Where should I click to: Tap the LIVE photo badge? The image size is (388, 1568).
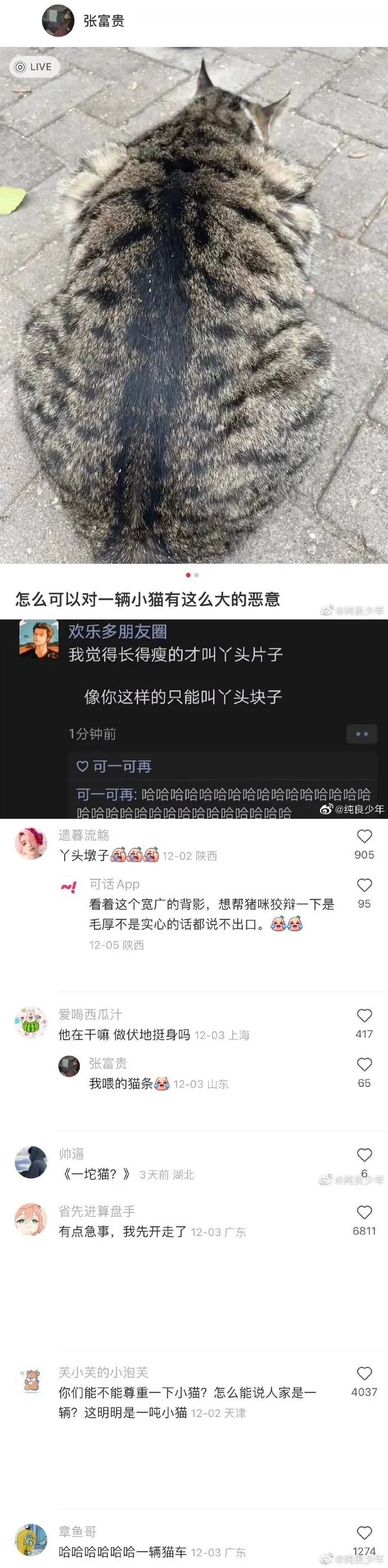34,67
